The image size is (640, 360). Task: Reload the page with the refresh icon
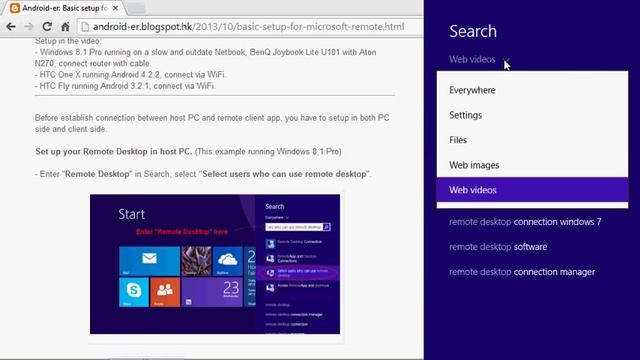coord(47,27)
